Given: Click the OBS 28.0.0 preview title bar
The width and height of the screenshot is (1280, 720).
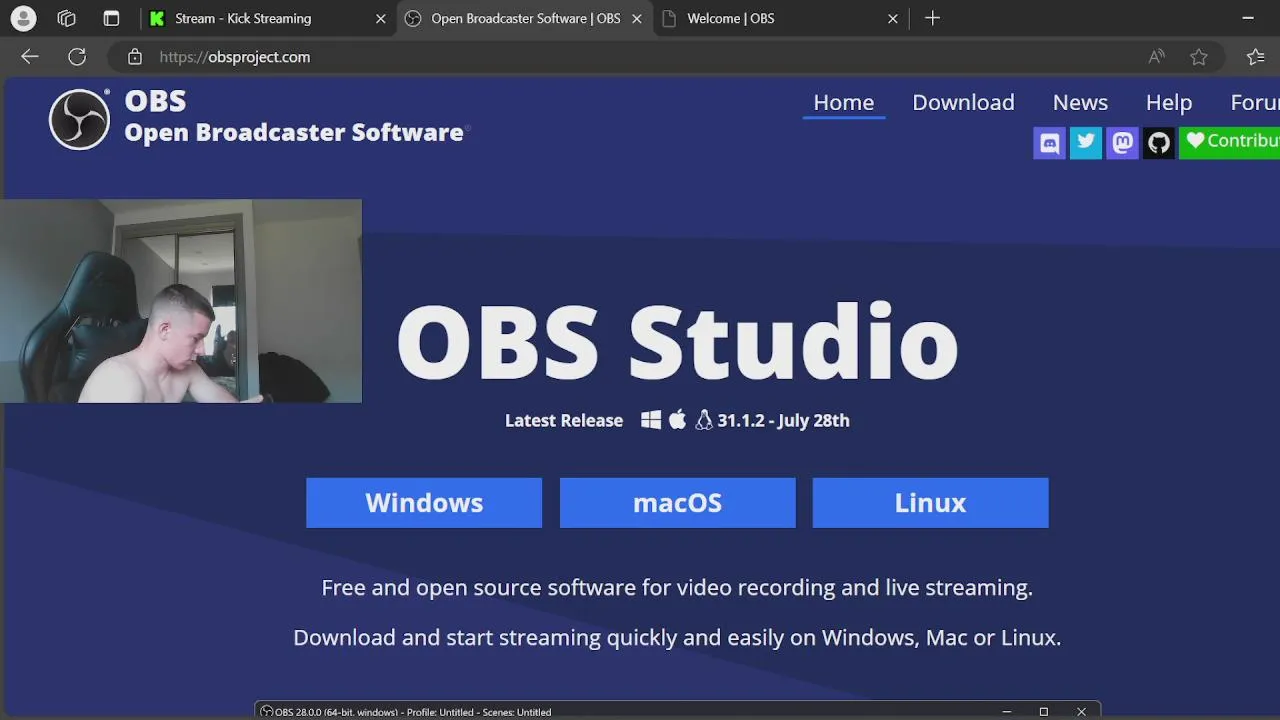Looking at the screenshot, I should point(677,711).
